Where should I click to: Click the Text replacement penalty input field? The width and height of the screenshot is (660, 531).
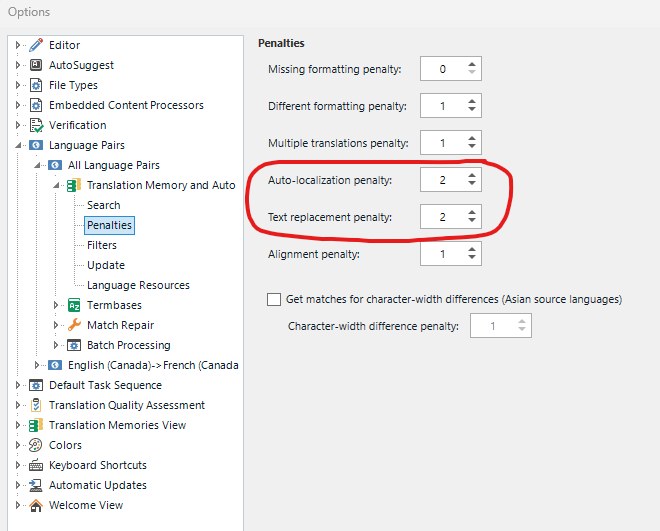[x=443, y=217]
